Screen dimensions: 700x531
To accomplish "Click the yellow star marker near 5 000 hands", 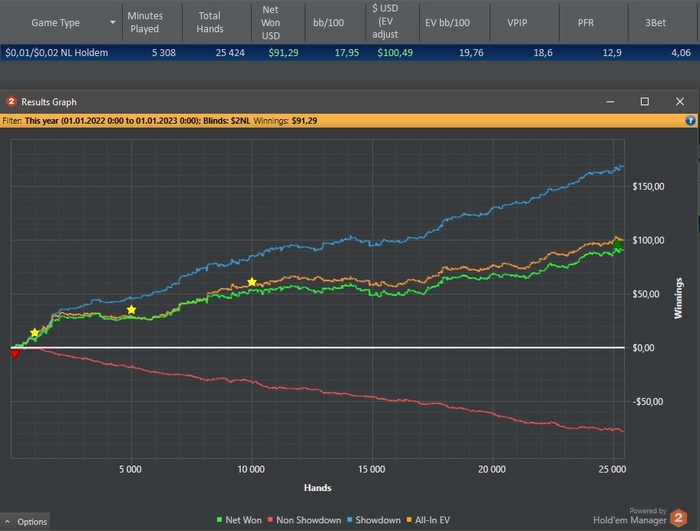I will tap(131, 309).
